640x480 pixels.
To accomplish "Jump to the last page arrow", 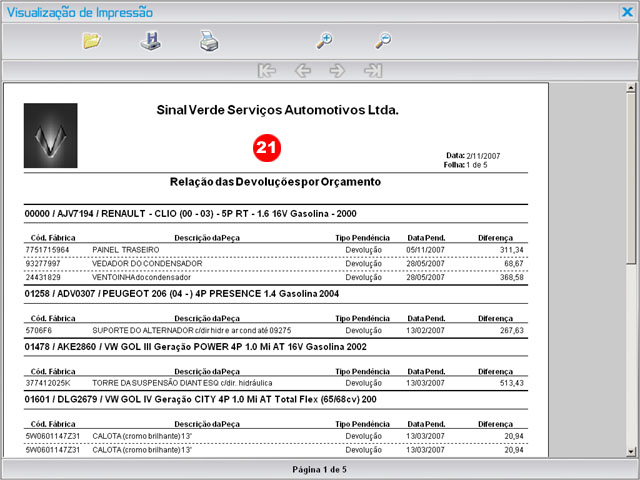I will click(x=373, y=71).
